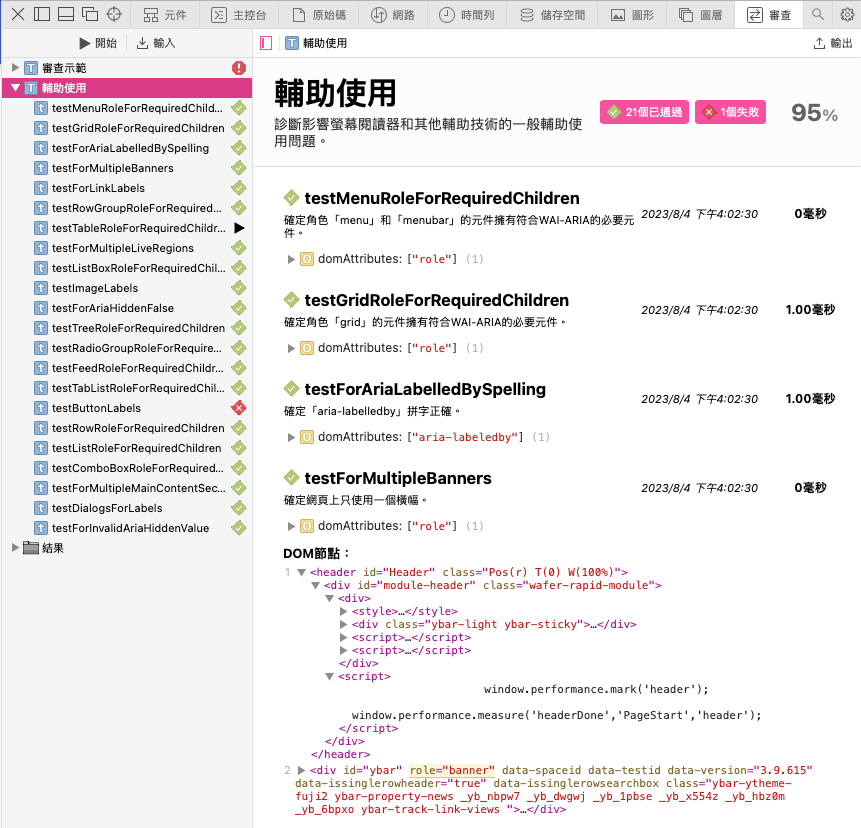
Task: Select the 審查 audit tab
Action: click(x=769, y=15)
